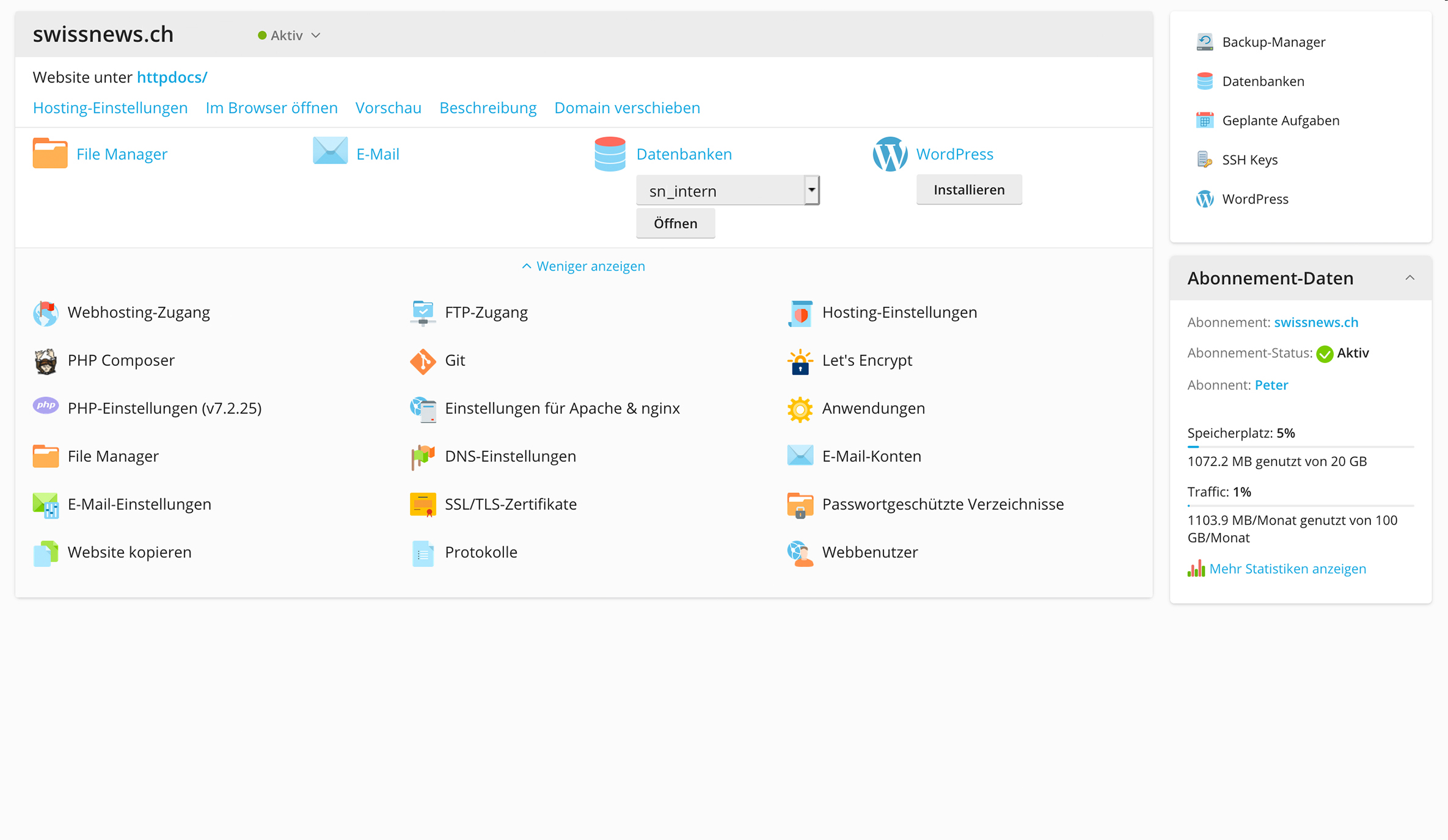Open the E-Mail-Einstellungen icon
1448x840 pixels.
click(46, 505)
